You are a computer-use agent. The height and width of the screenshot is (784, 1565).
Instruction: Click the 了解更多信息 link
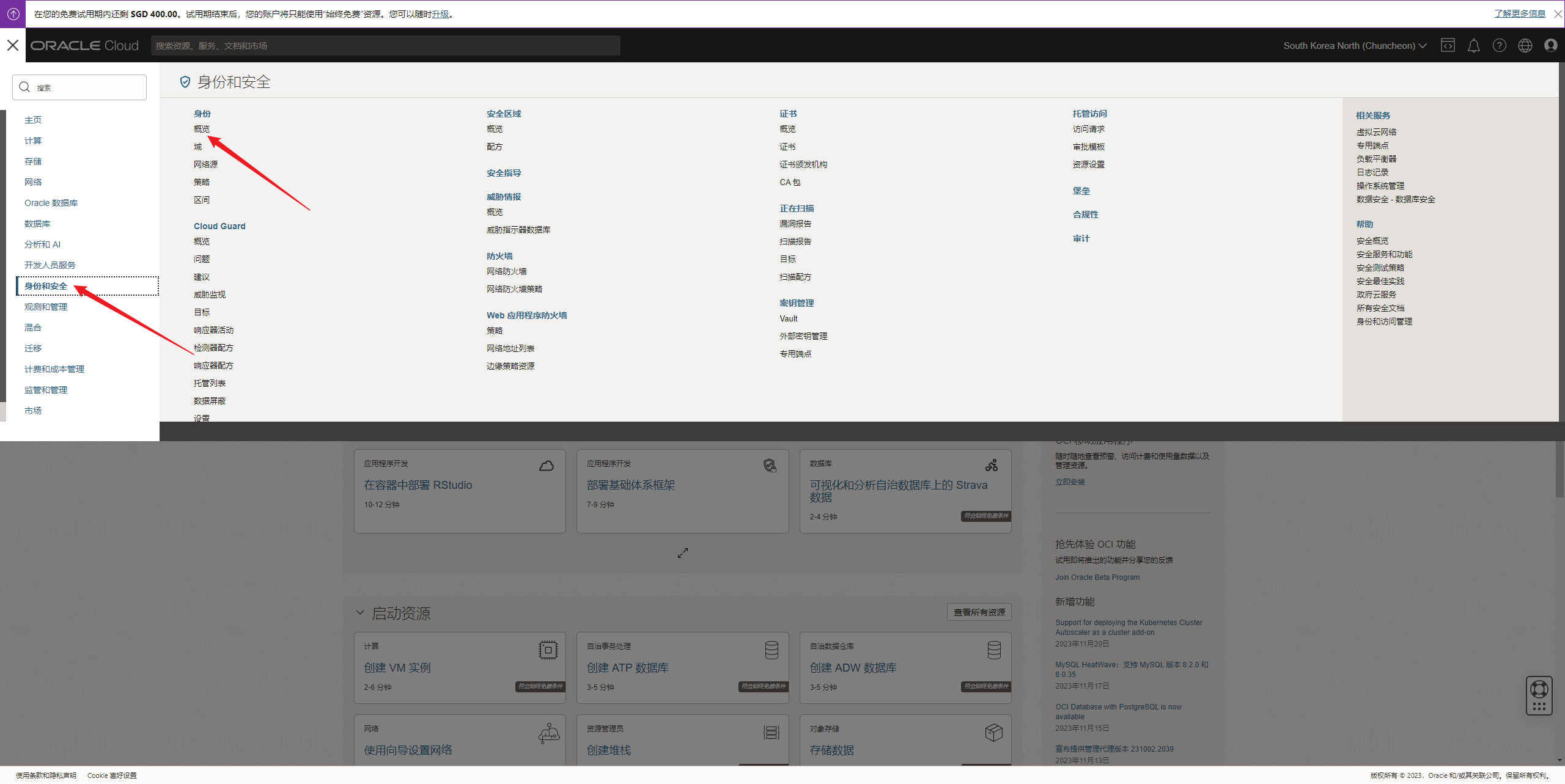point(1519,13)
